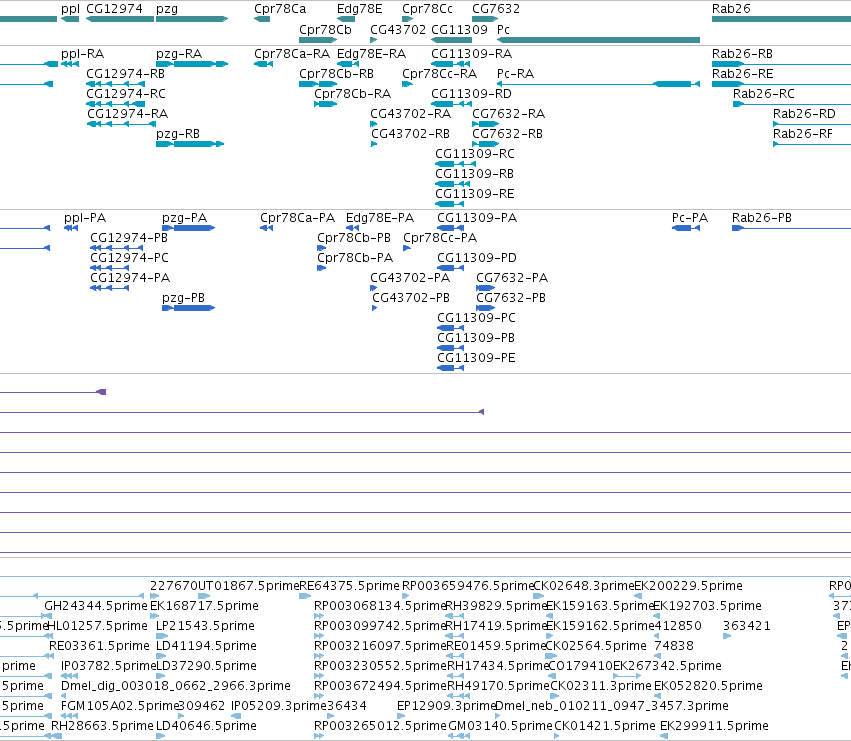Image resolution: width=851 pixels, height=741 pixels.
Task: Select EST RH39829.5prime
Action: (496, 606)
